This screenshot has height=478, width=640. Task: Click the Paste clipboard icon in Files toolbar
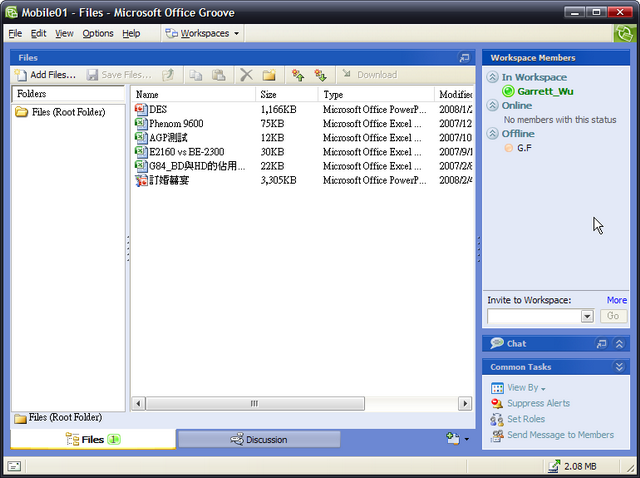(219, 75)
